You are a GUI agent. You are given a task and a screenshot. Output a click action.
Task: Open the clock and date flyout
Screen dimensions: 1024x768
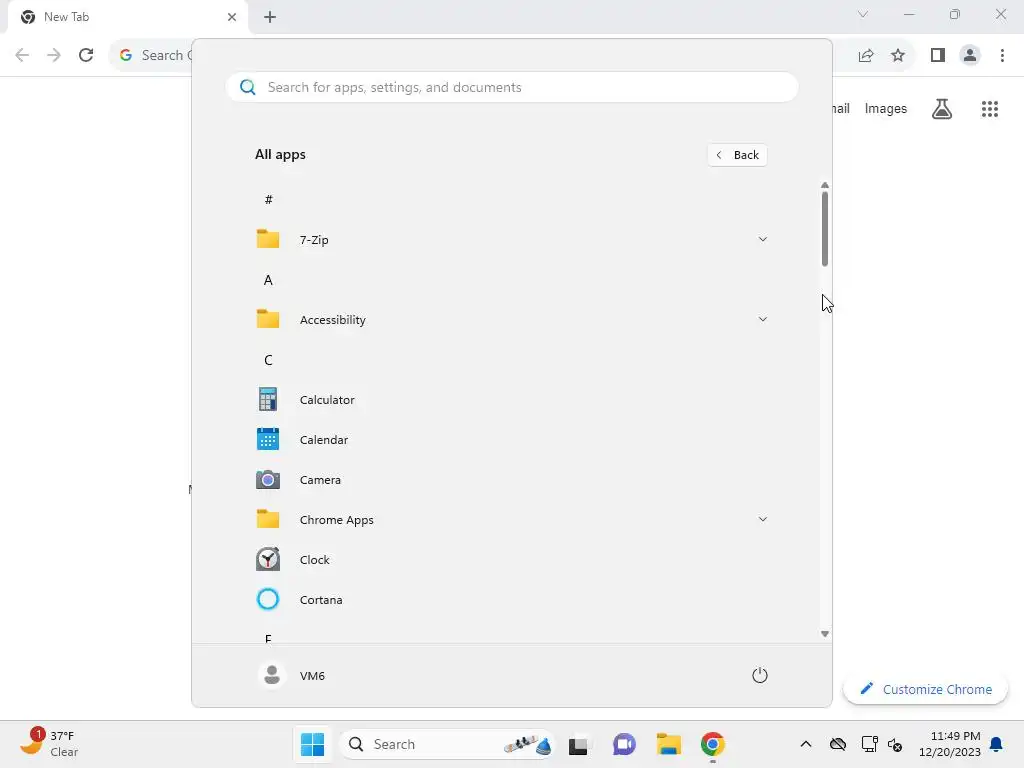point(950,744)
